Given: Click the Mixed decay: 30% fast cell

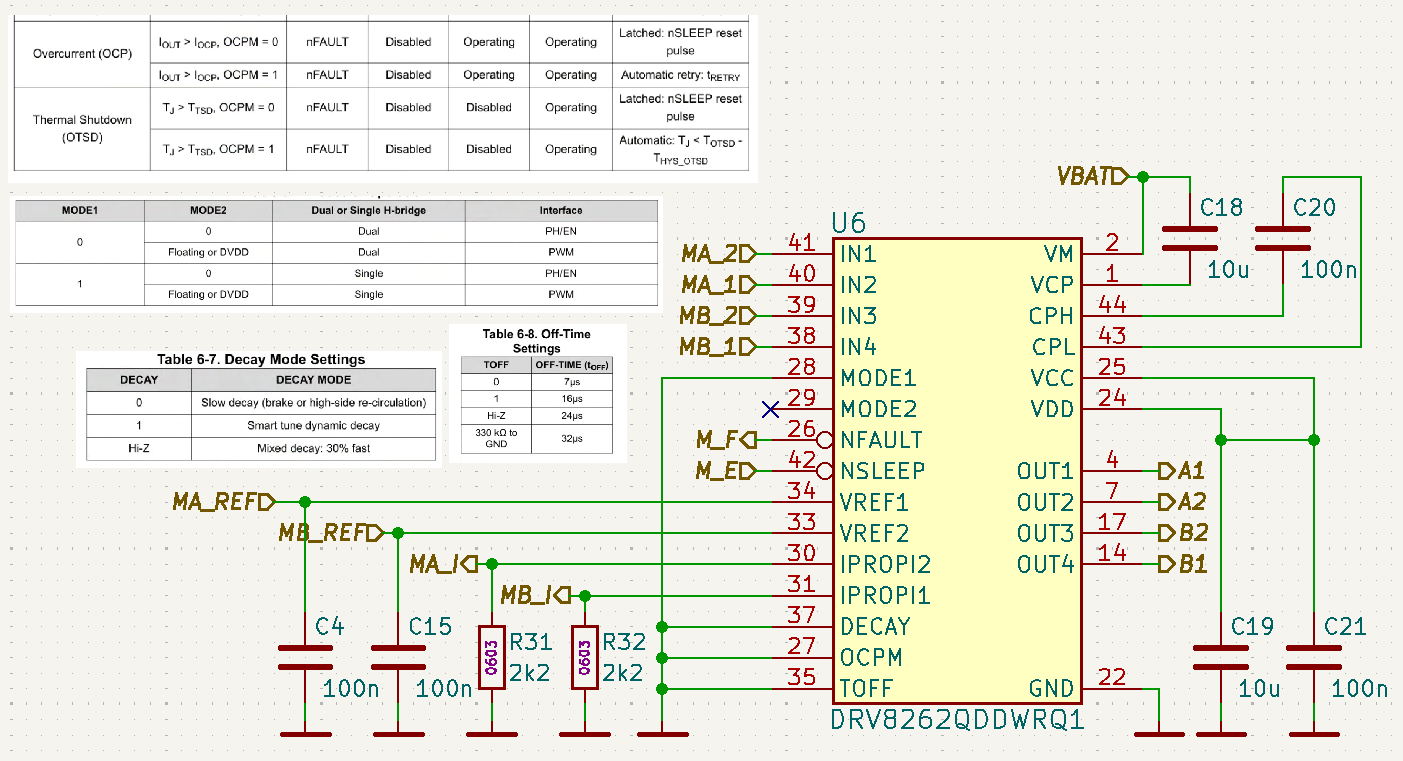Looking at the screenshot, I should [x=312, y=448].
